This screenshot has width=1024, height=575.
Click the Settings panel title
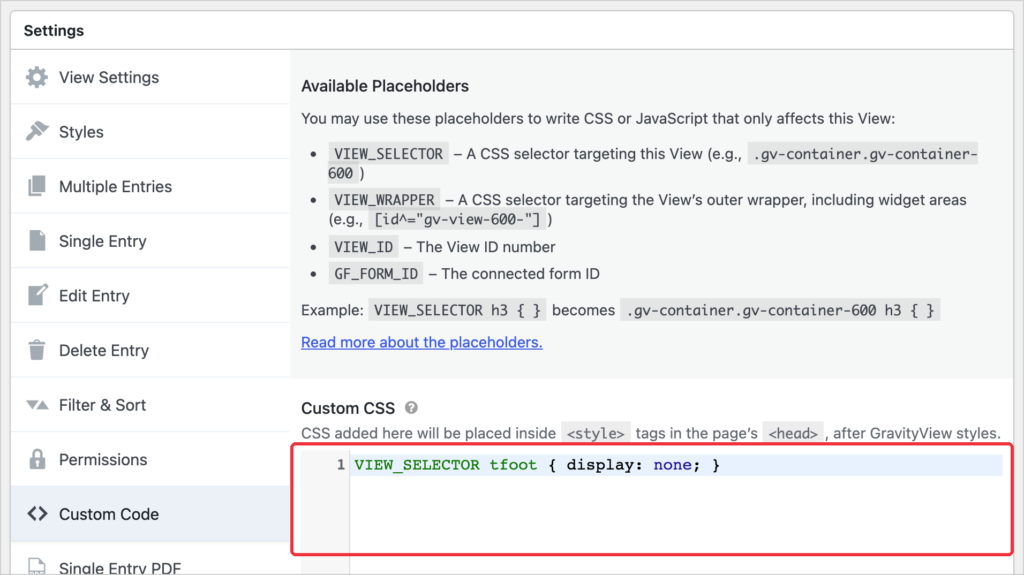point(54,31)
